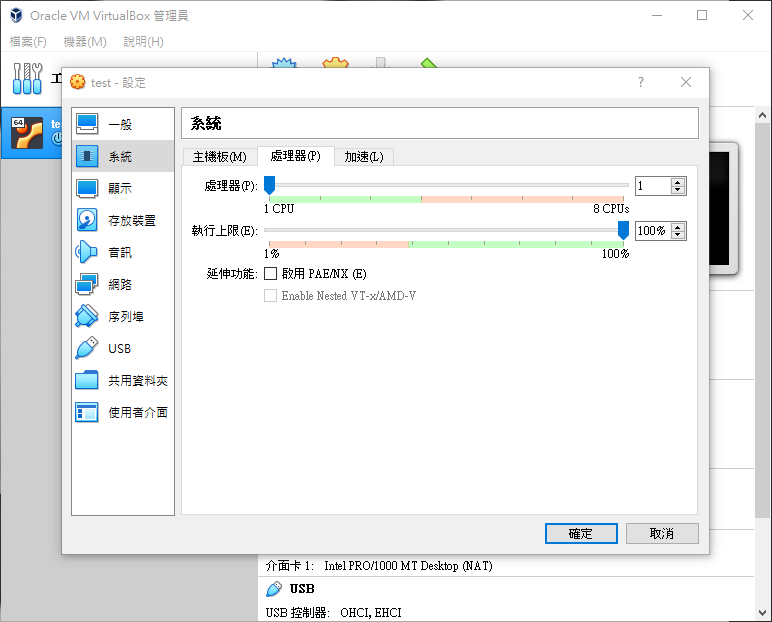This screenshot has width=772, height=622.
Task: Click the VirtualBox tools icon in manager
Action: pyautogui.click(x=27, y=78)
